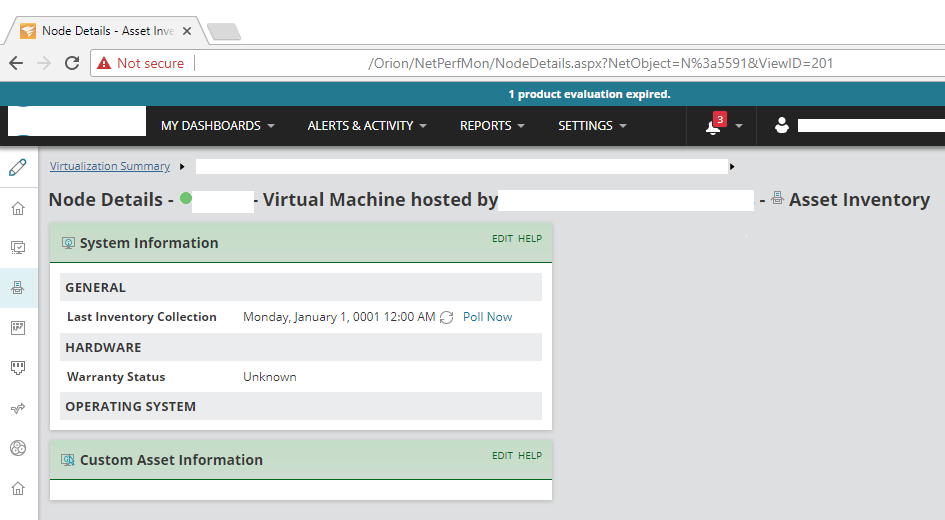Click the Warranty Status label
Image resolution: width=945 pixels, height=520 pixels.
[x=116, y=377]
